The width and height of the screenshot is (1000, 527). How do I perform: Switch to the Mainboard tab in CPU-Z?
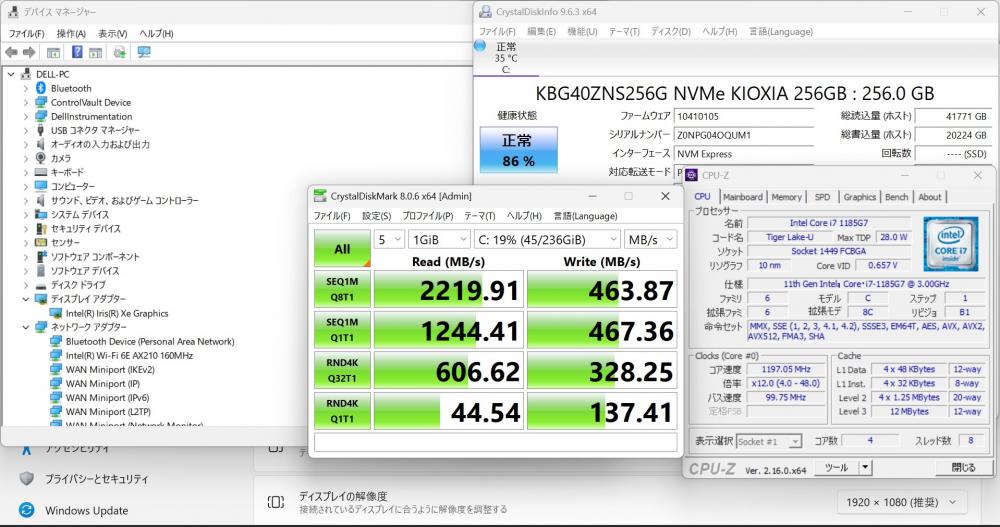point(742,197)
